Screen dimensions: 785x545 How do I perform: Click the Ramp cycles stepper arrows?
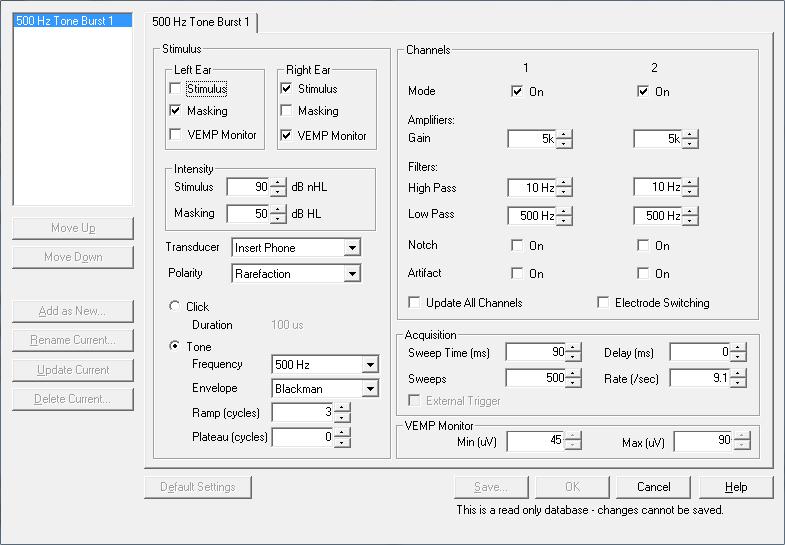pyautogui.click(x=342, y=412)
